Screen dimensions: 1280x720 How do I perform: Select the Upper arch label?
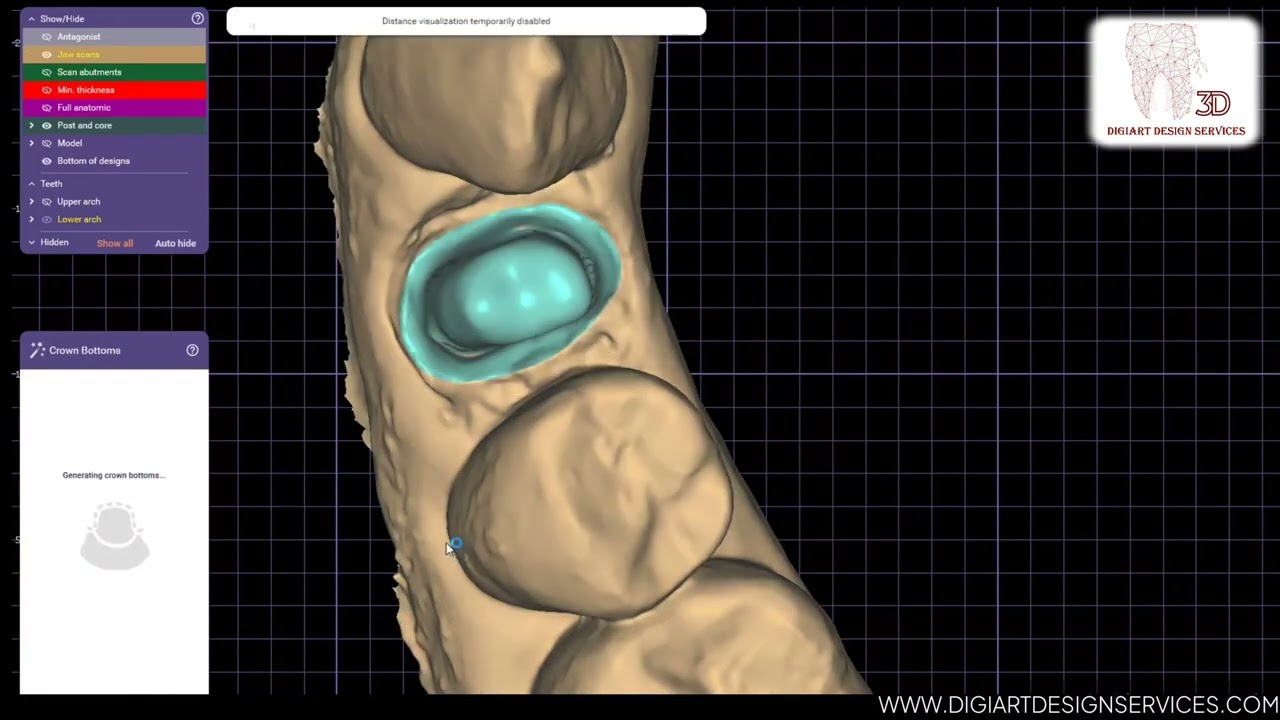(x=78, y=202)
